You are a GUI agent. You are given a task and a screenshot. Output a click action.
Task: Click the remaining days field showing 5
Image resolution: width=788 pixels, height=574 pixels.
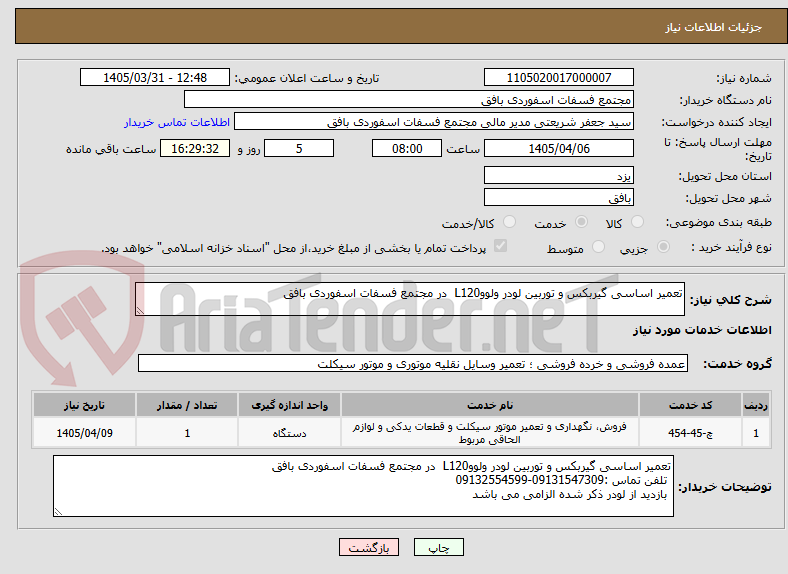[299, 148]
